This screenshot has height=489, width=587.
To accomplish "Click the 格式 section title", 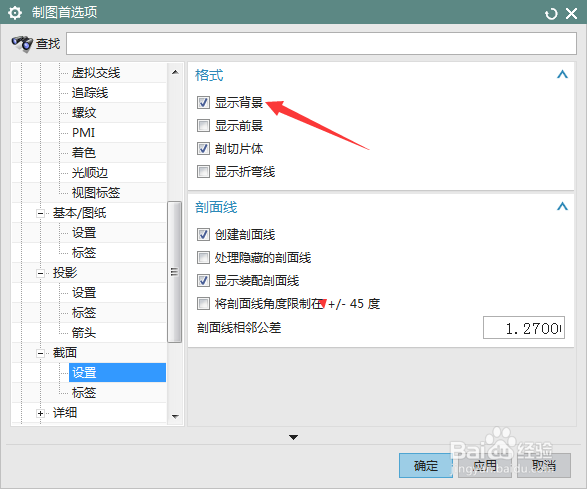I will pos(209,75).
